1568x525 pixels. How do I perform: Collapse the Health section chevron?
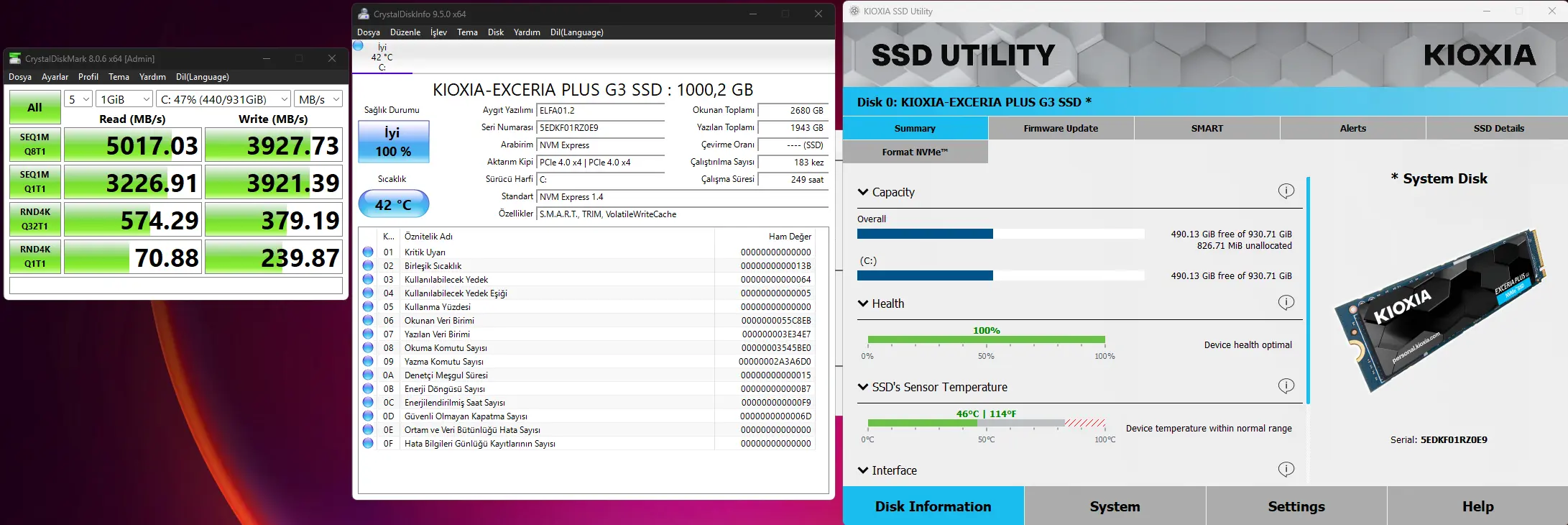(863, 303)
